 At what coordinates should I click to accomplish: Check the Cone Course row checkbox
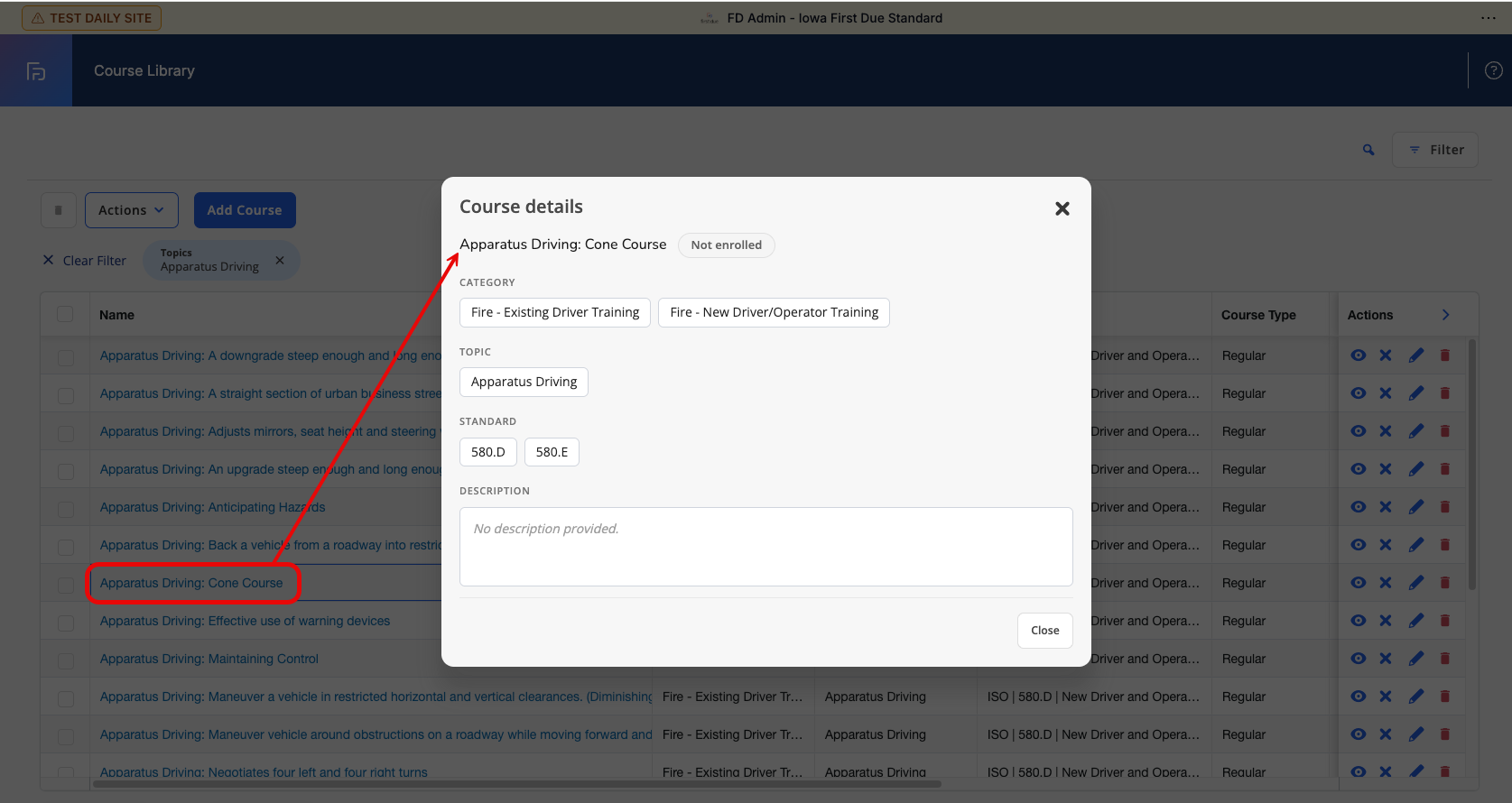pos(66,585)
